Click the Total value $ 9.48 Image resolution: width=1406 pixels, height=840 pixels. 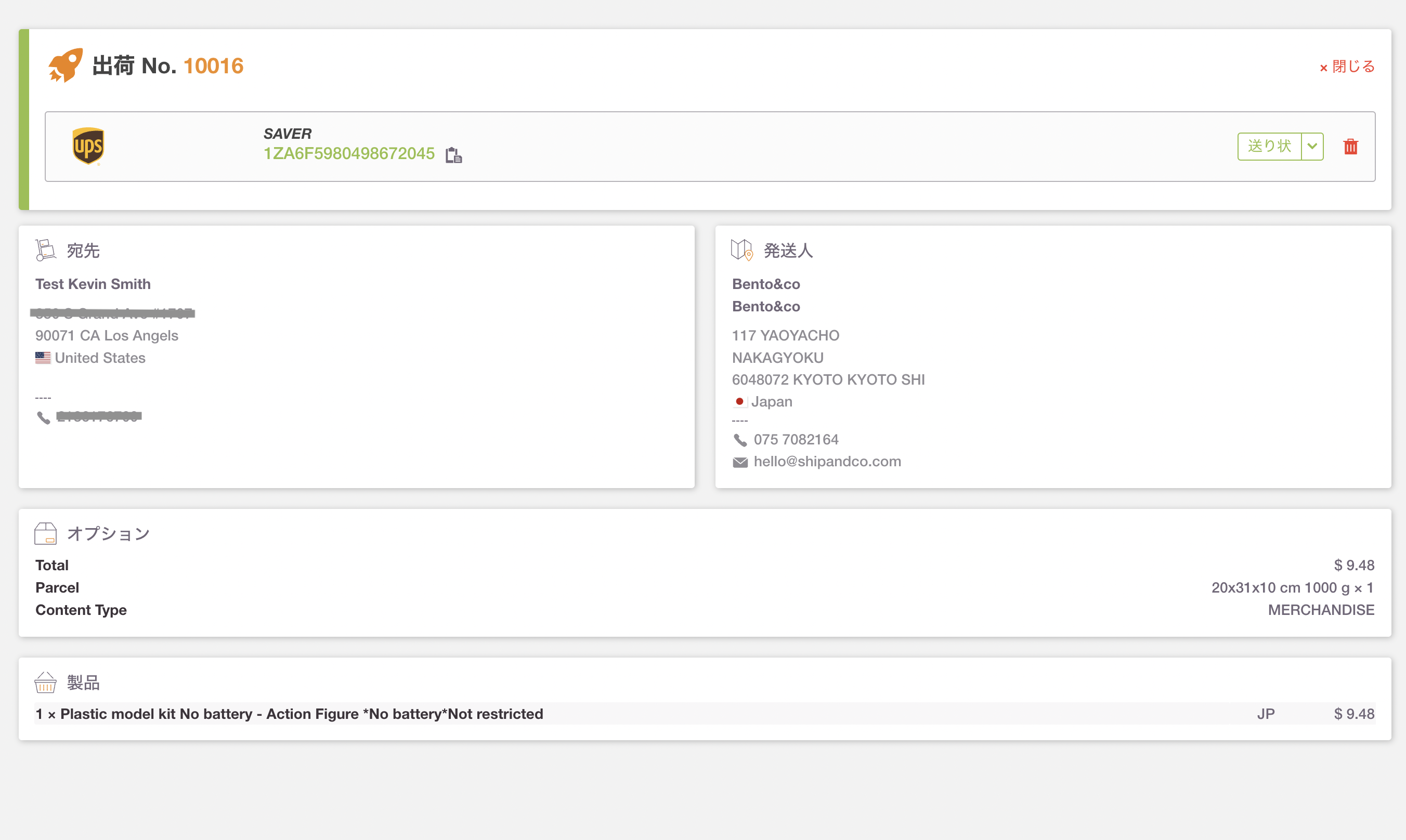(1353, 565)
